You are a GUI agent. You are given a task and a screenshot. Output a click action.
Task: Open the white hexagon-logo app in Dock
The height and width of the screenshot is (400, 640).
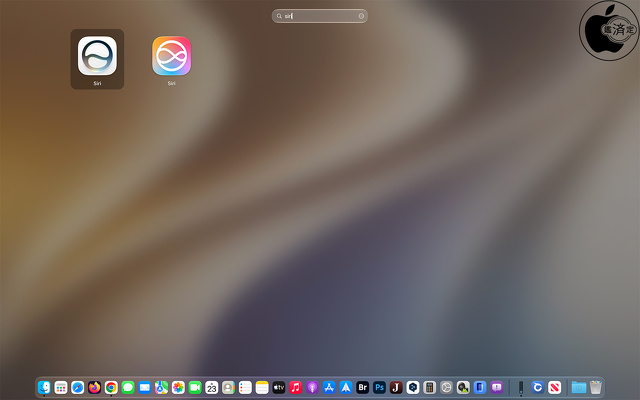click(x=413, y=387)
